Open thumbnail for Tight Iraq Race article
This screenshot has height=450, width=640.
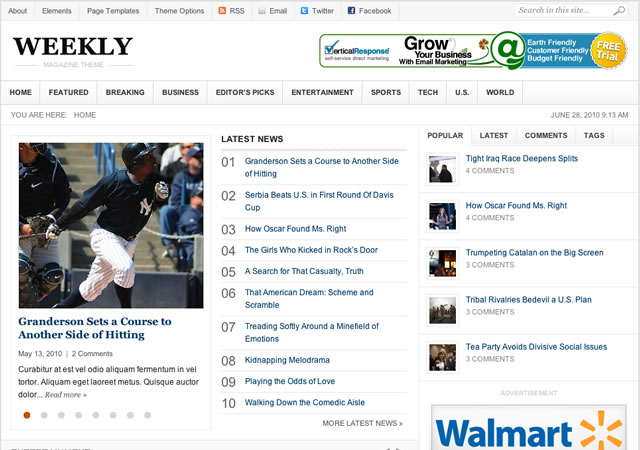pyautogui.click(x=442, y=169)
